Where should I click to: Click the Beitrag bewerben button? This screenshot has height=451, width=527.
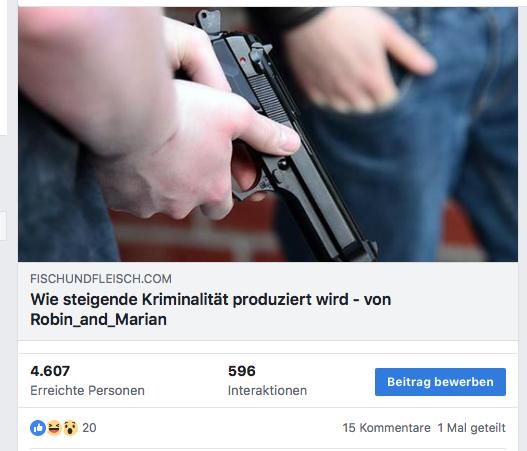440,382
